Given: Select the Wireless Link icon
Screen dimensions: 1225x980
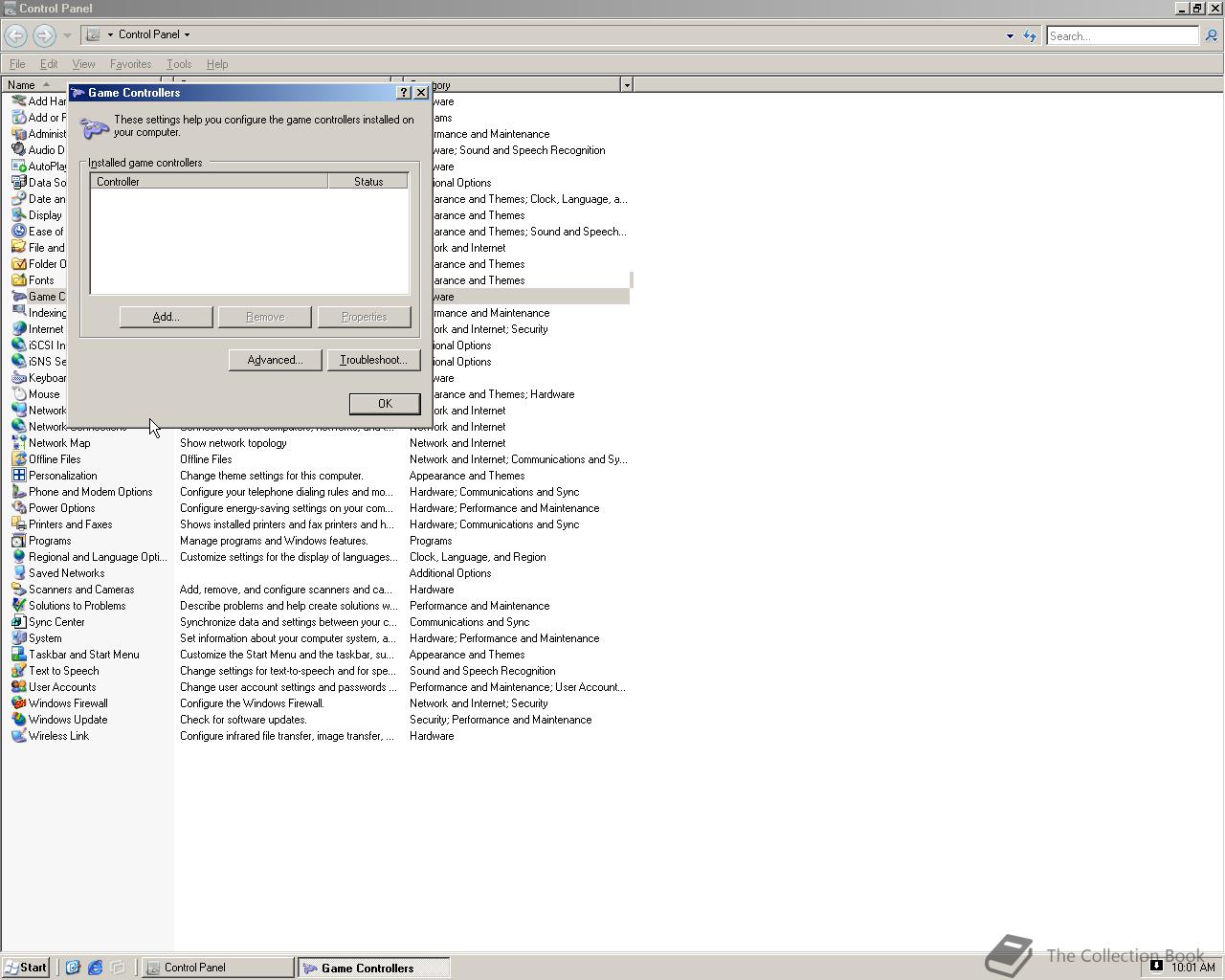Looking at the screenshot, I should tap(18, 736).
